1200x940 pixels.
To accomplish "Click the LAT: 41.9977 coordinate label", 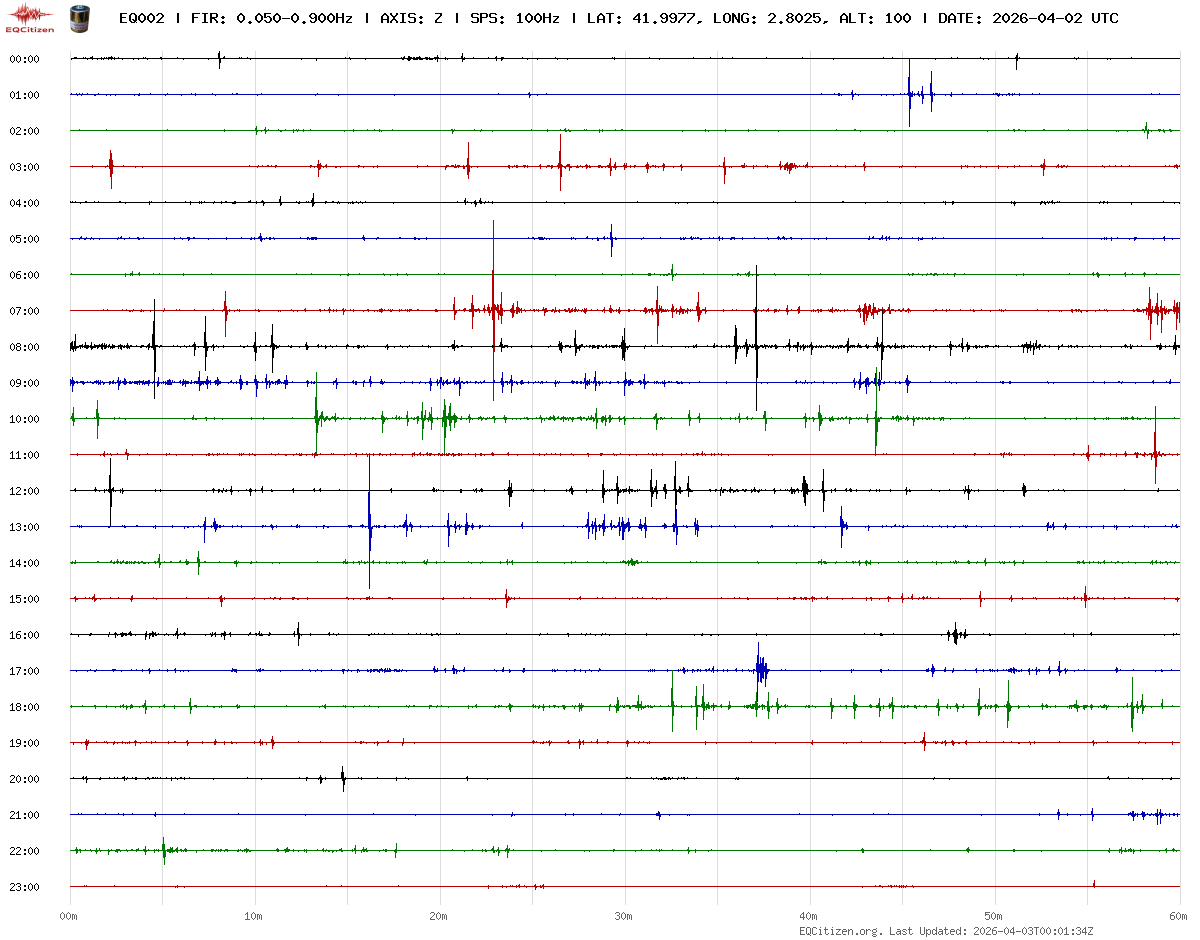I will pyautogui.click(x=638, y=18).
